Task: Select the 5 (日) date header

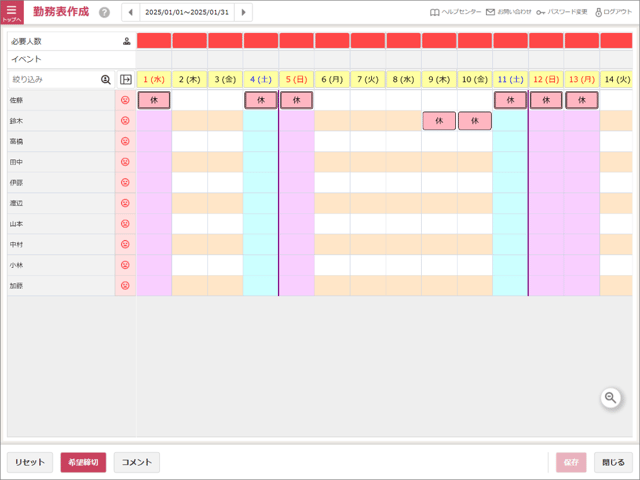Action: click(x=296, y=80)
